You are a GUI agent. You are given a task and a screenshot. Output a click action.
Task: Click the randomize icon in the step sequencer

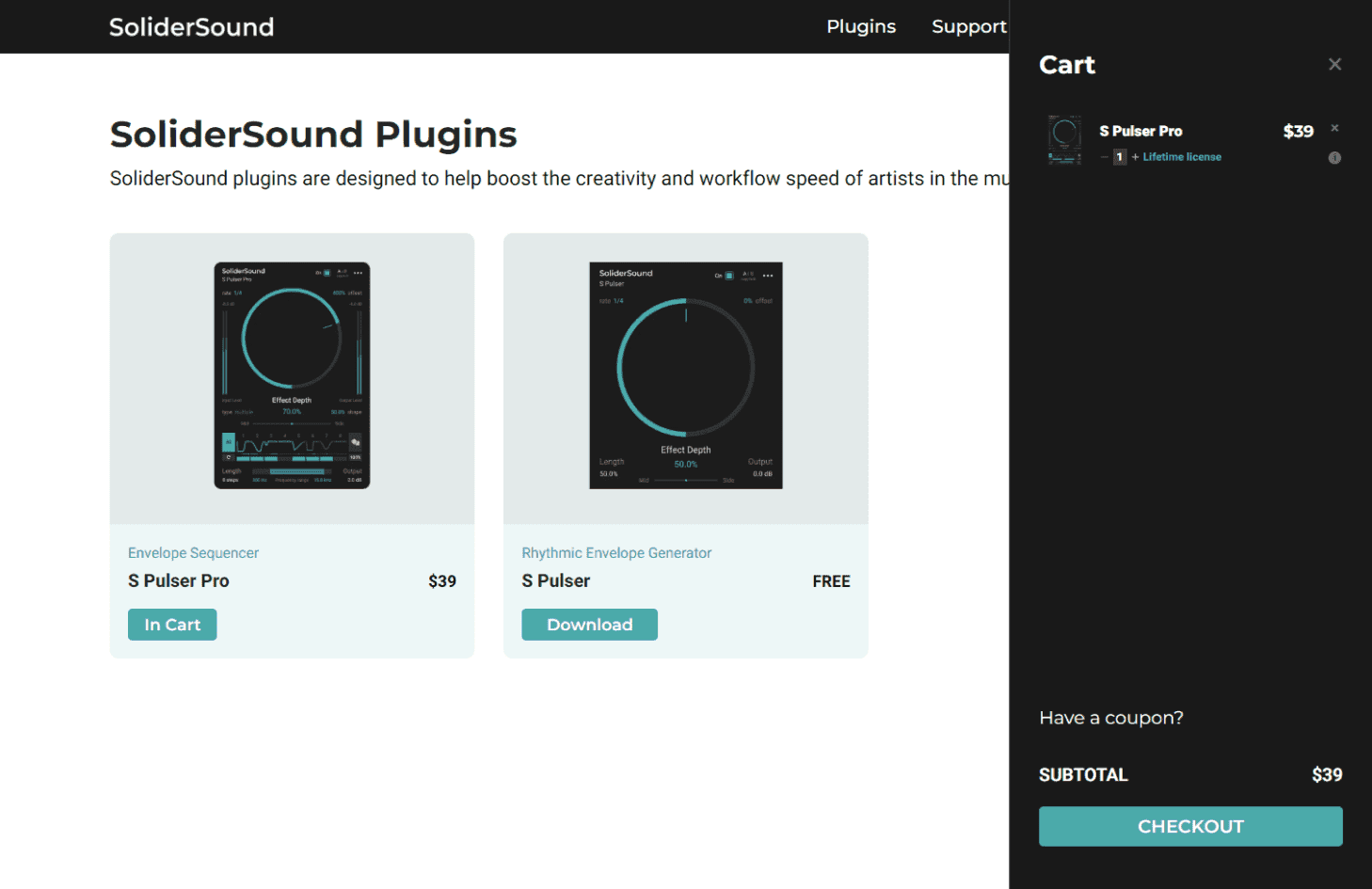point(356,440)
